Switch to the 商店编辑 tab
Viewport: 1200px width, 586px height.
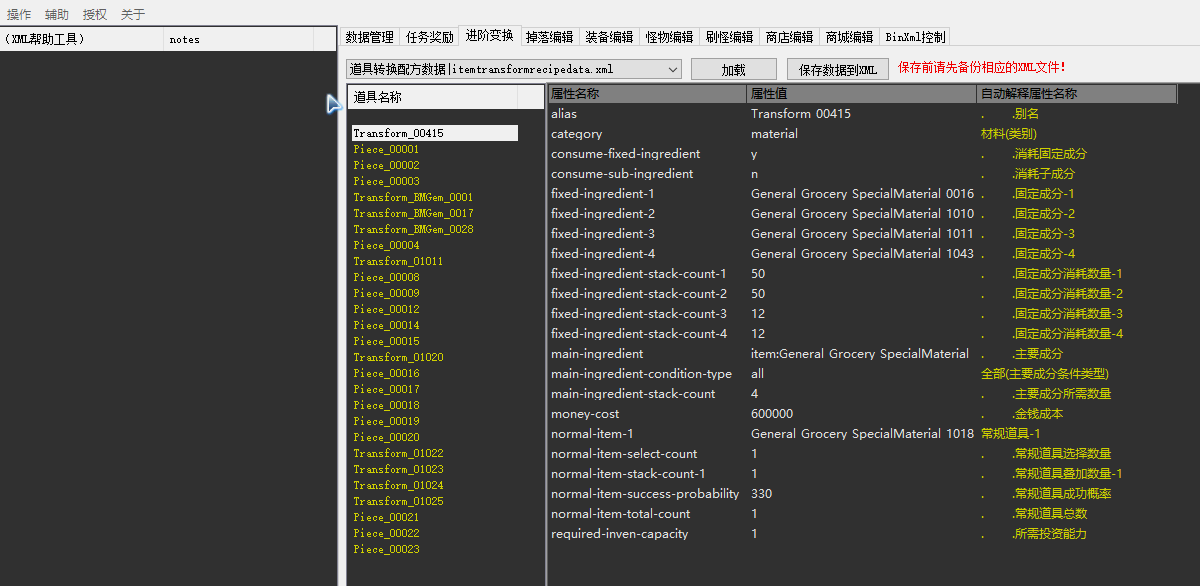click(789, 37)
